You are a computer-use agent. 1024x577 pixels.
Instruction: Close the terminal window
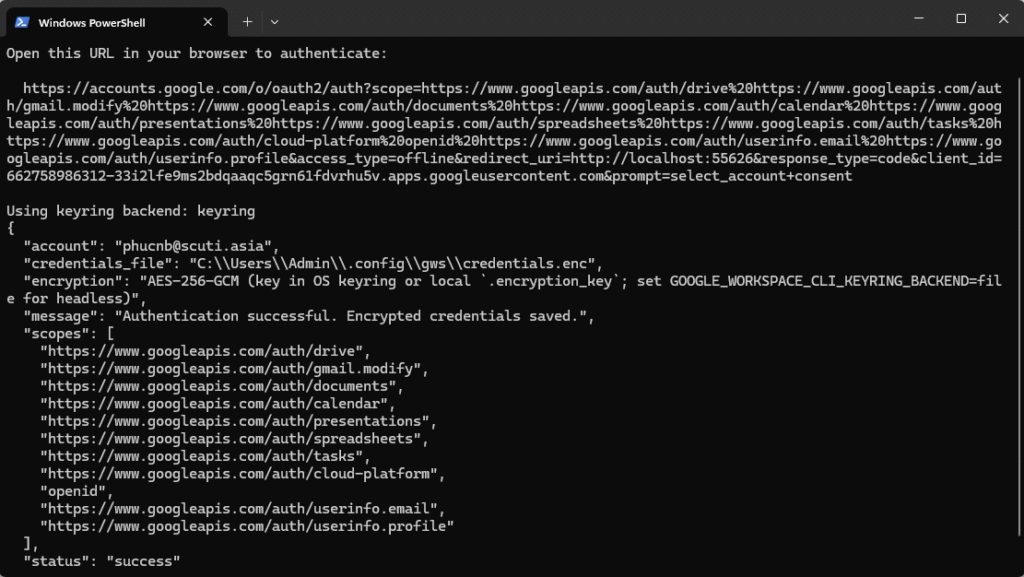click(x=1001, y=18)
